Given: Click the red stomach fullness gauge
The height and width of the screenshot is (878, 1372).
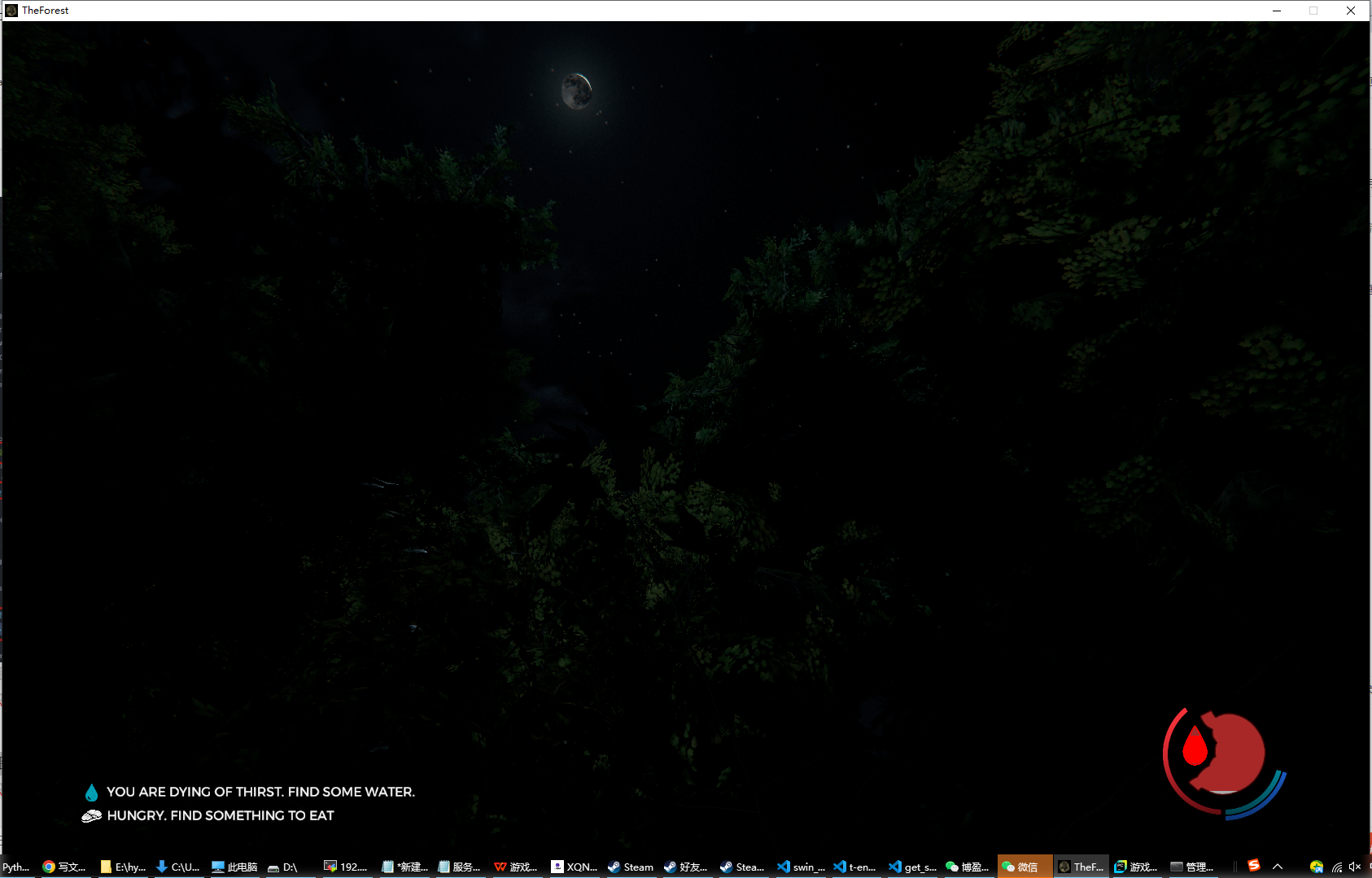Looking at the screenshot, I should [x=1230, y=753].
